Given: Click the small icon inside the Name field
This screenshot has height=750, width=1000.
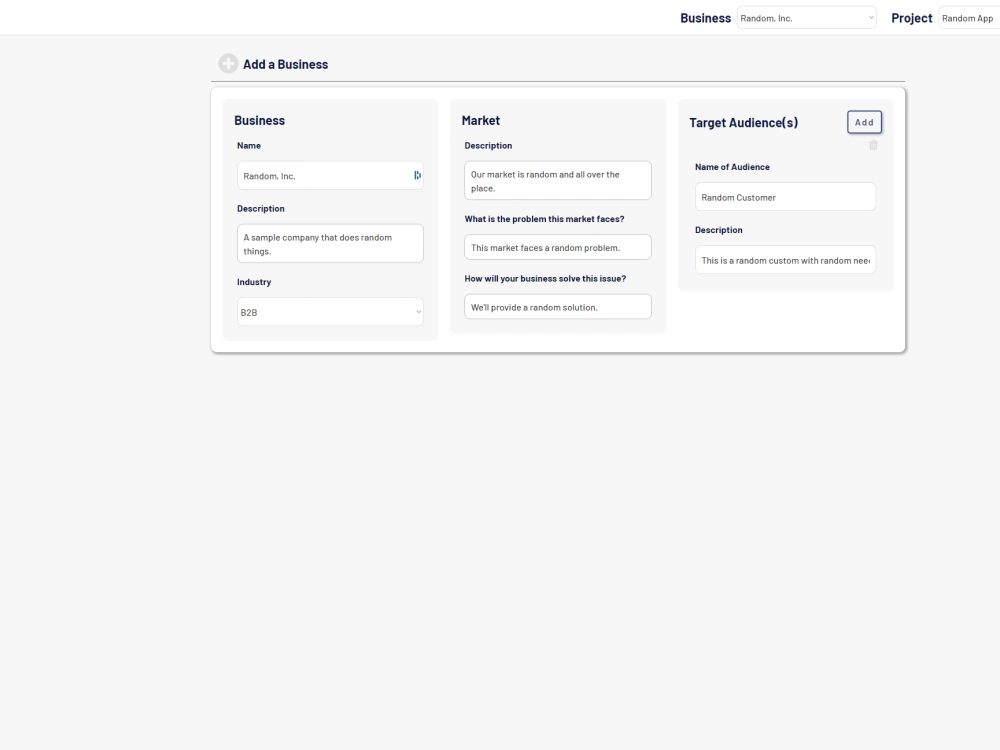Looking at the screenshot, I should 417,175.
